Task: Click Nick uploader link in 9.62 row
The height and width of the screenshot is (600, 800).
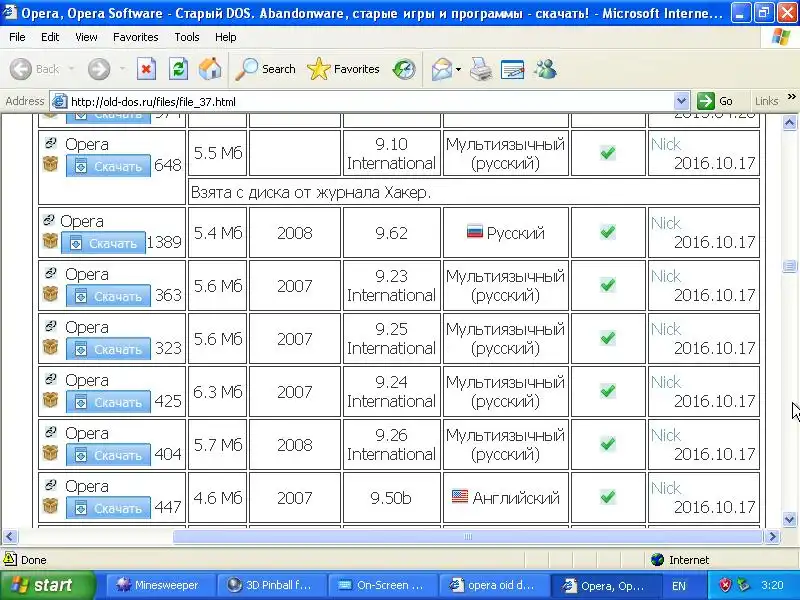Action: [x=666, y=223]
